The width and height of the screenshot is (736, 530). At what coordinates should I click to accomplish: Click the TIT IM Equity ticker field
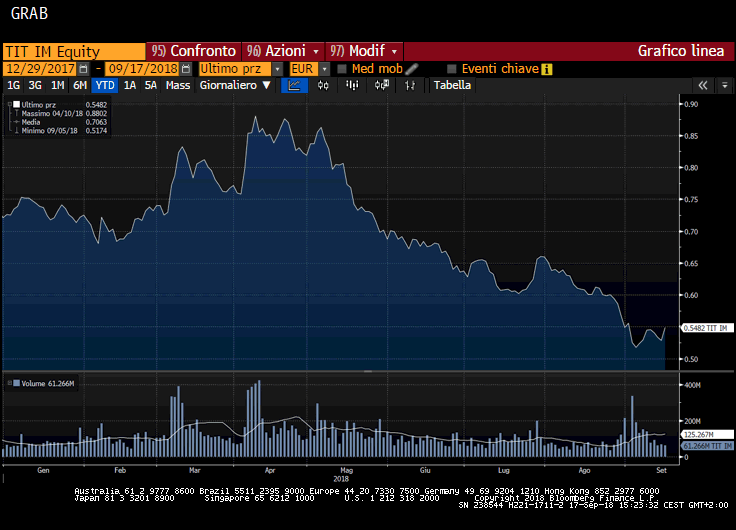tap(74, 51)
